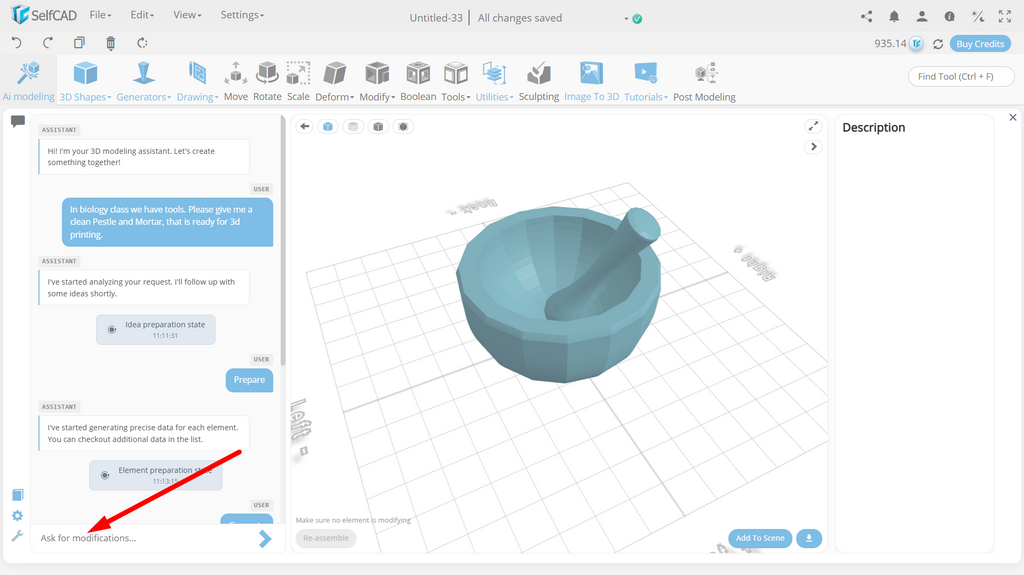
Task: Open the save status dropdown arrow
Action: pyautogui.click(x=626, y=18)
